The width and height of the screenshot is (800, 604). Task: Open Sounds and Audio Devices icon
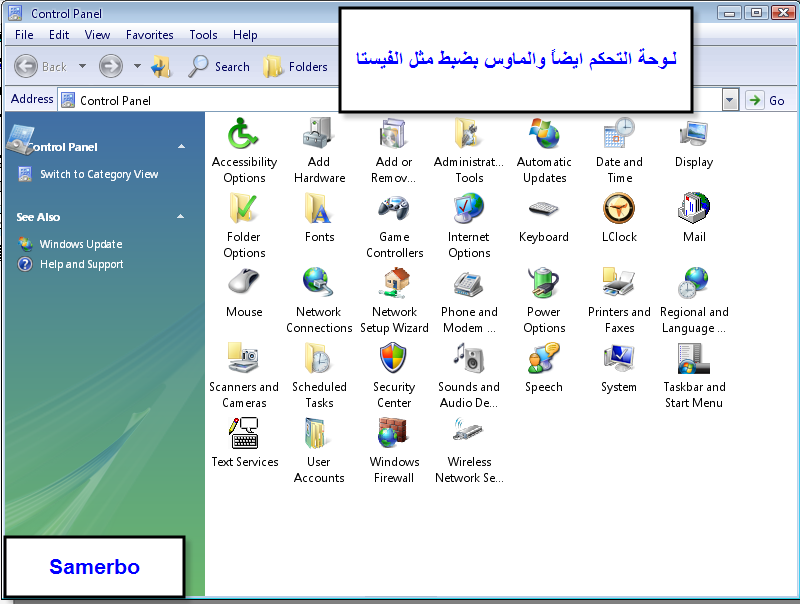(468, 359)
